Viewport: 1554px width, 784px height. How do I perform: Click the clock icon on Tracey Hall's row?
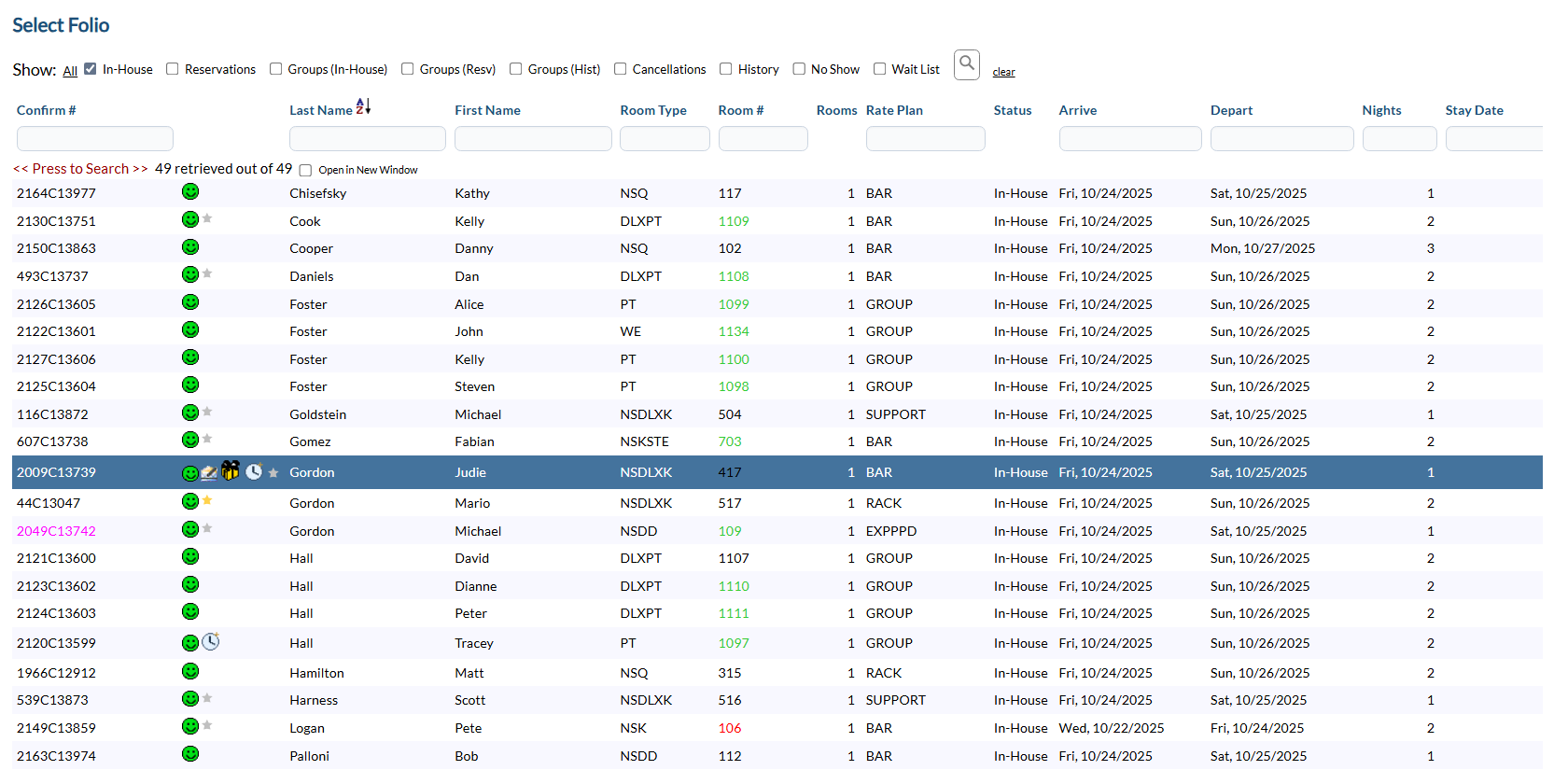211,641
